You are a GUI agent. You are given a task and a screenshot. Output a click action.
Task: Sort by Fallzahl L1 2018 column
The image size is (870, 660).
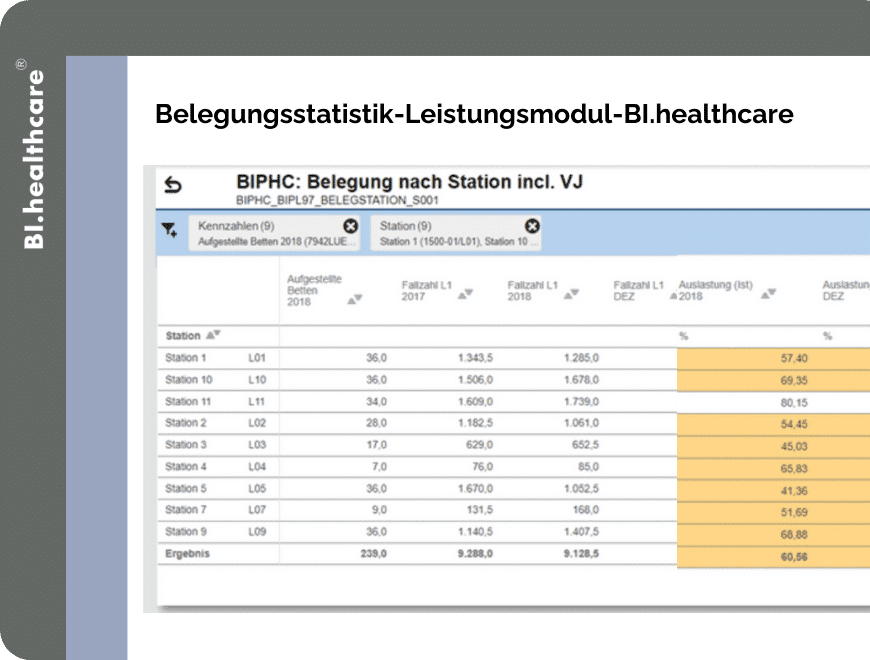(x=571, y=294)
